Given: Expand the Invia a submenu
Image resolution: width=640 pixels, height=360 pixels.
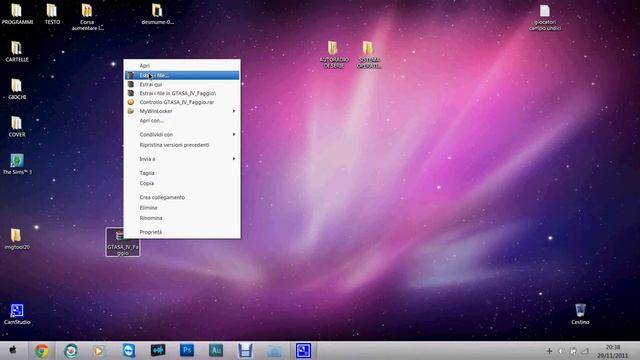Looking at the screenshot, I should coord(182,159).
